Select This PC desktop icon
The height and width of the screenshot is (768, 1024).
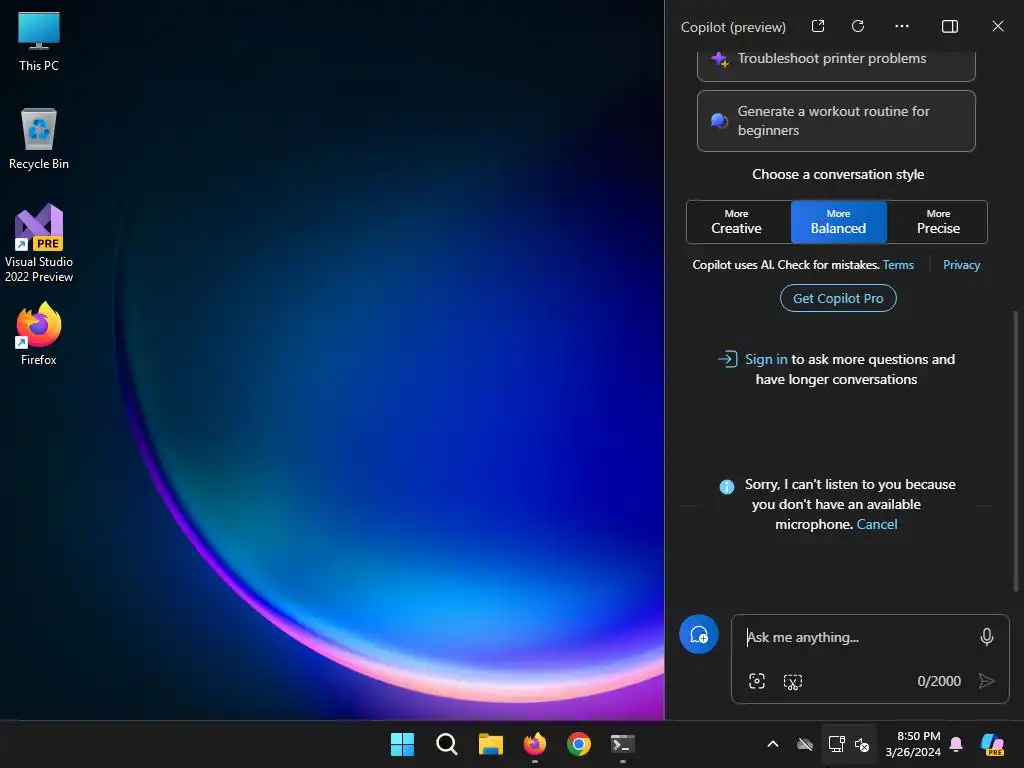(x=39, y=41)
